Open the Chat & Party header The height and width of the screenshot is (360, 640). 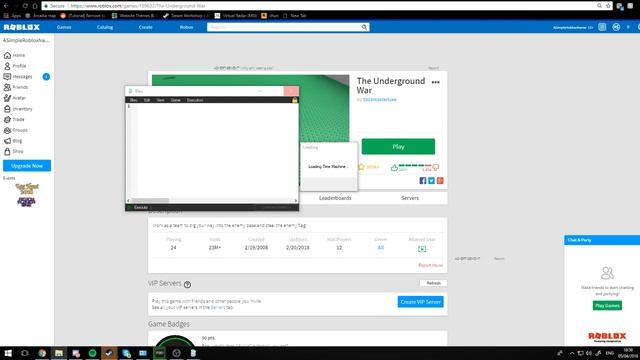point(602,240)
